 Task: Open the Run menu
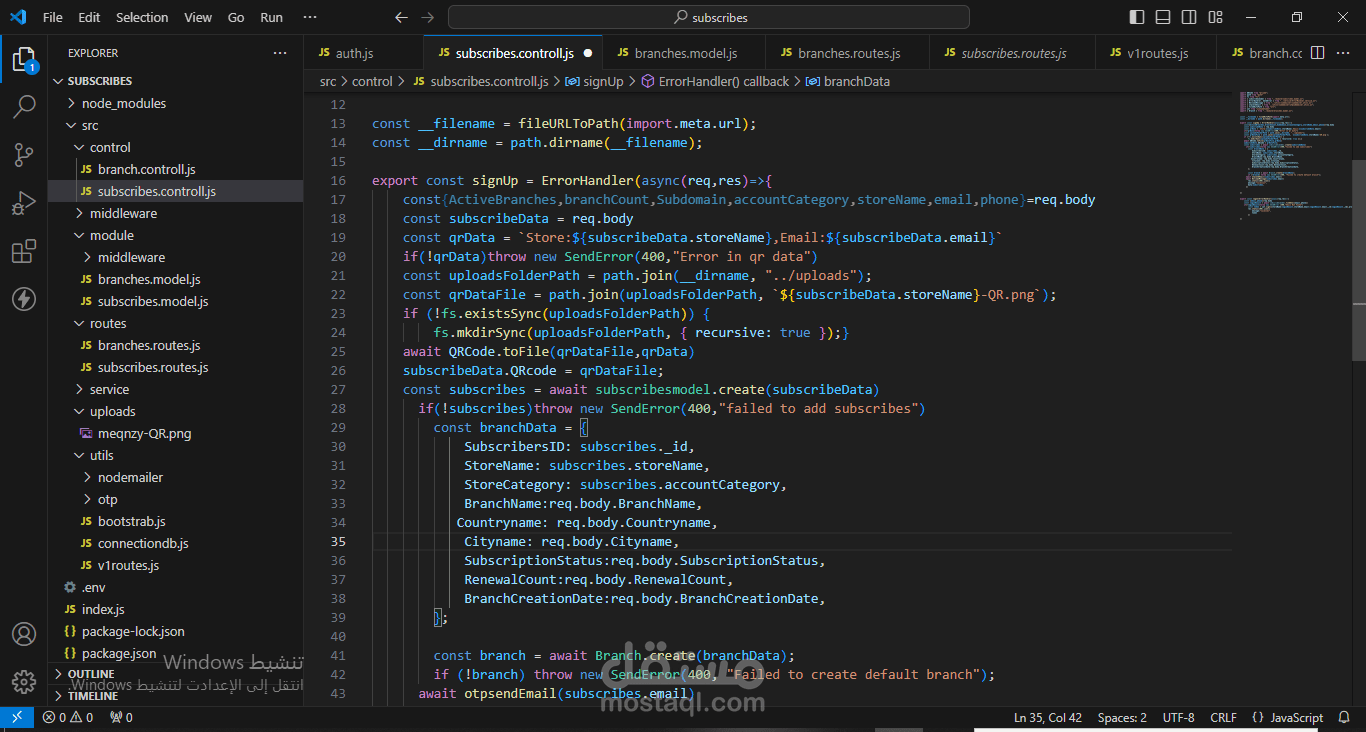tap(271, 17)
